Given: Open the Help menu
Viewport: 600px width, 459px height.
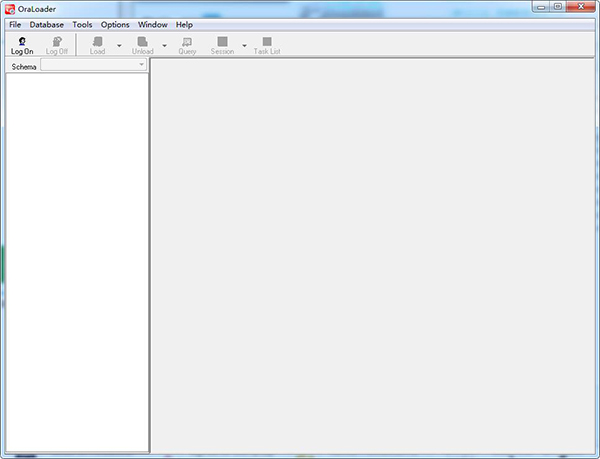Looking at the screenshot, I should (184, 24).
